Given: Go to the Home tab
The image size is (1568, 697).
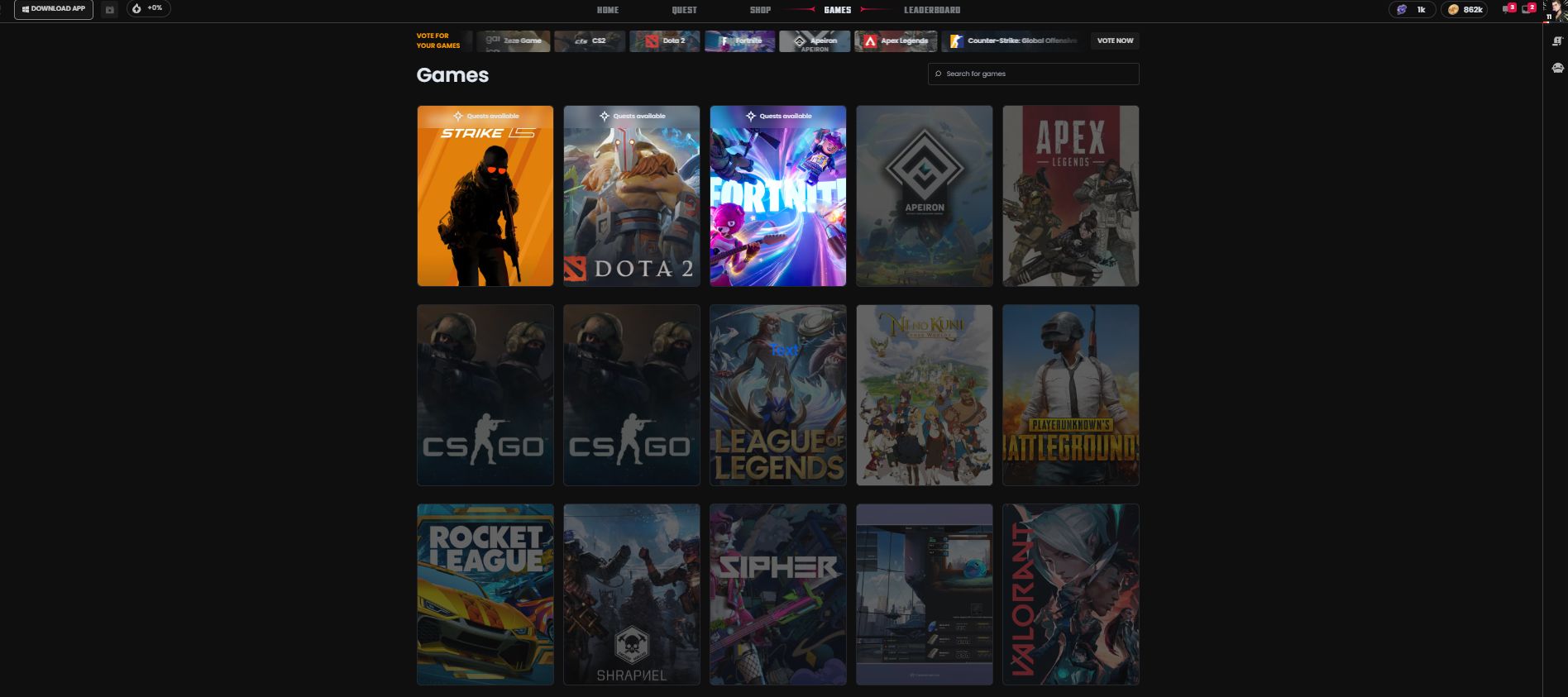Looking at the screenshot, I should coord(608,10).
